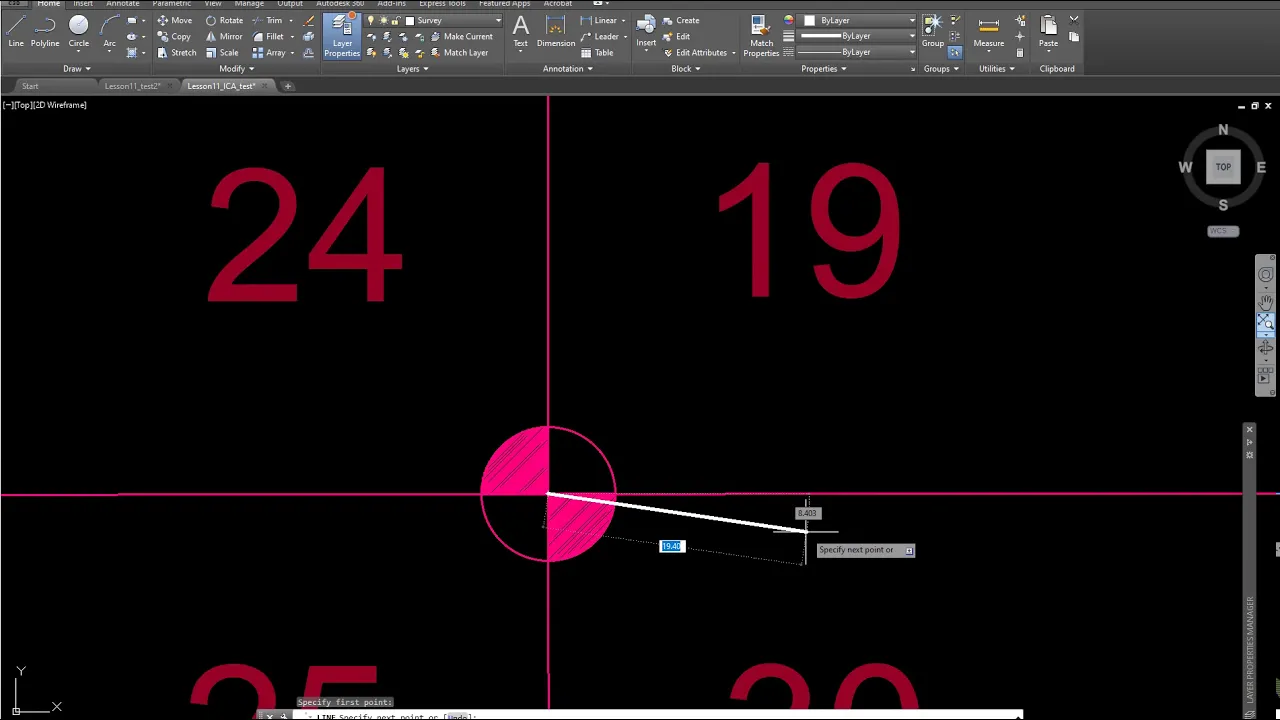
Task: Insert a Table annotation
Action: click(x=598, y=52)
